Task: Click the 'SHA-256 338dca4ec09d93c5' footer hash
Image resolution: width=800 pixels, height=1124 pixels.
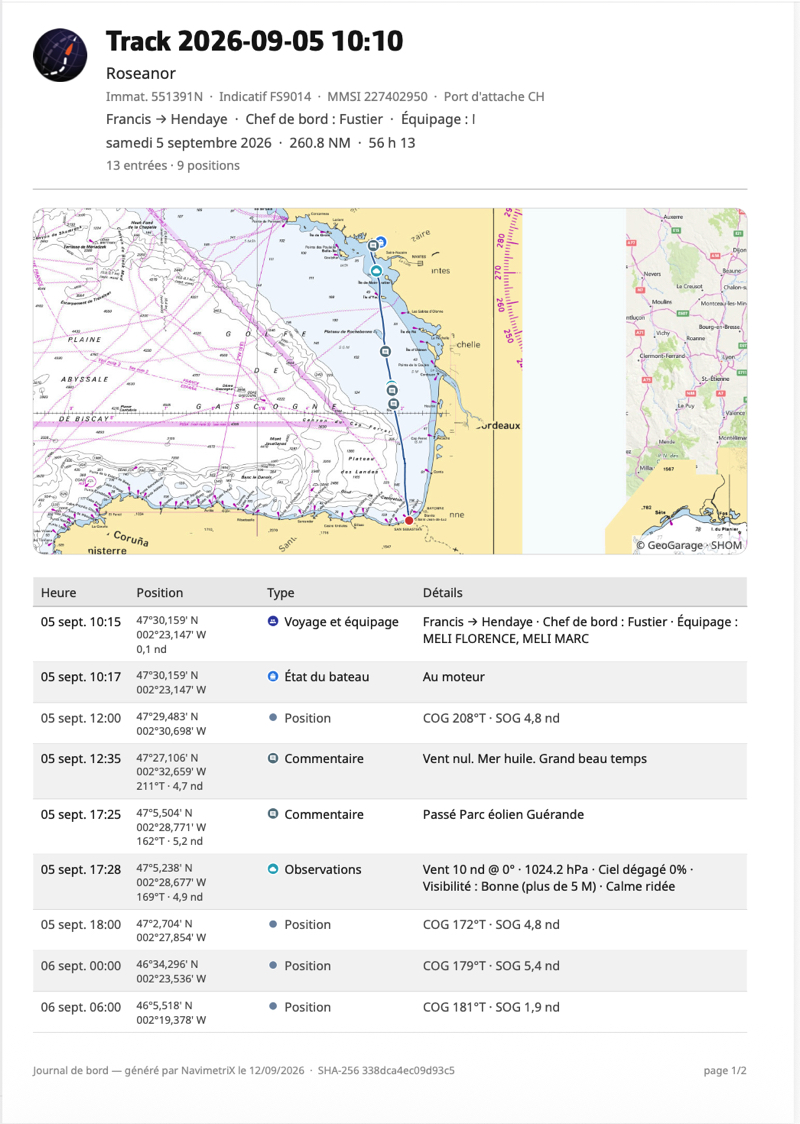Action: tap(386, 1071)
